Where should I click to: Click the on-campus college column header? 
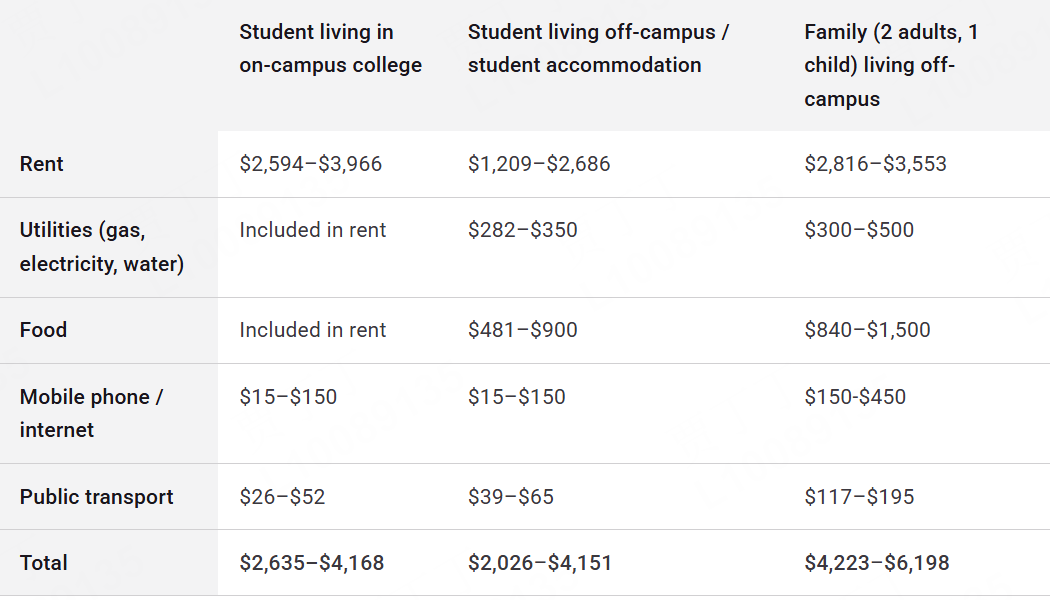coord(330,49)
